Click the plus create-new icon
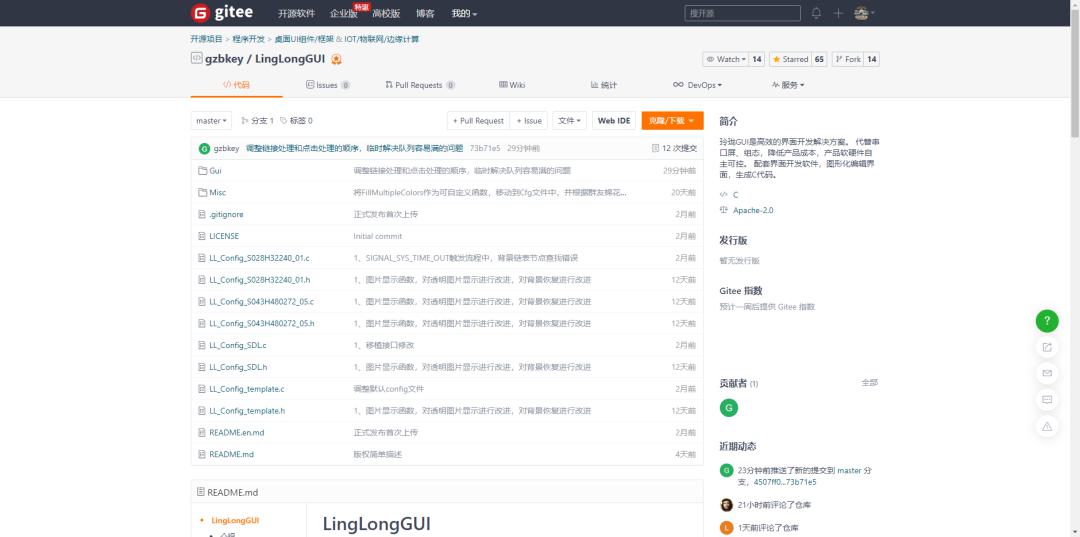This screenshot has width=1080, height=537. pos(838,13)
